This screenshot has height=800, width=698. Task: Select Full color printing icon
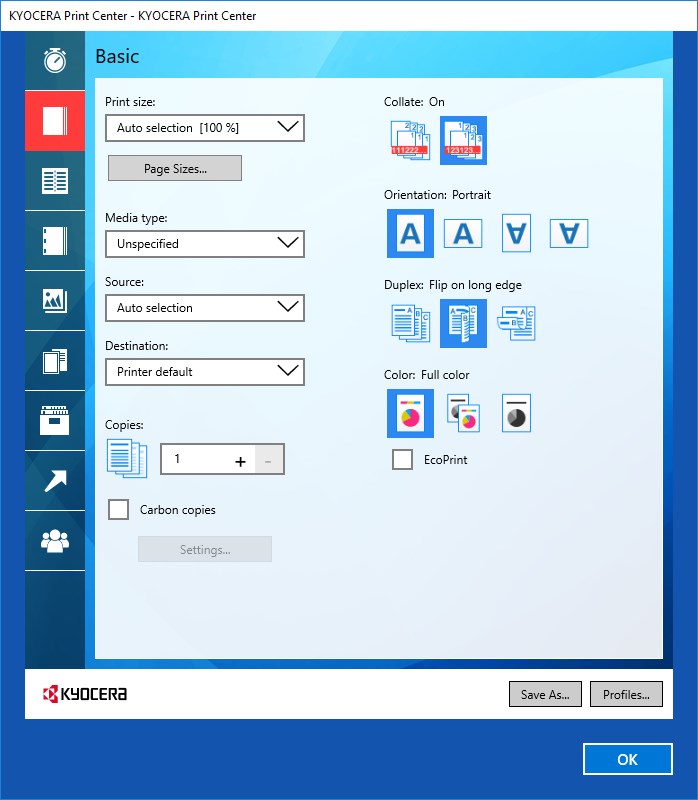pos(410,413)
